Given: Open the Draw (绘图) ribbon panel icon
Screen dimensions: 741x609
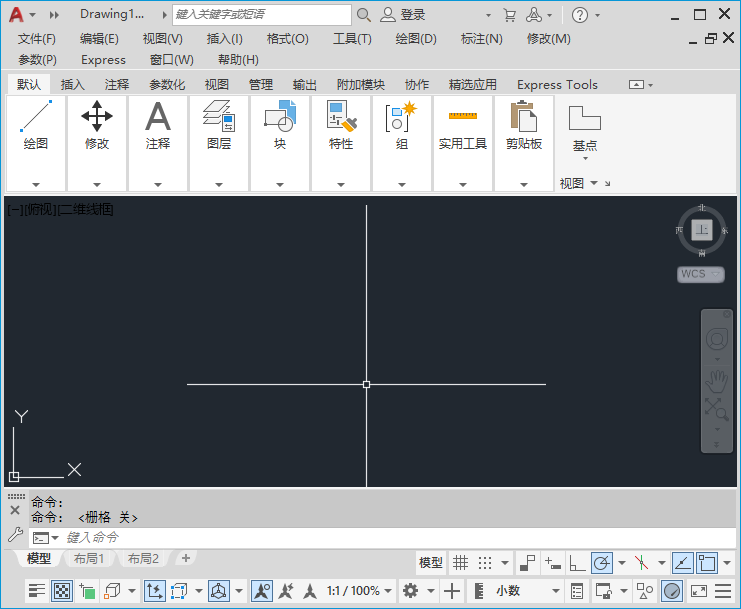Looking at the screenshot, I should point(36,116).
